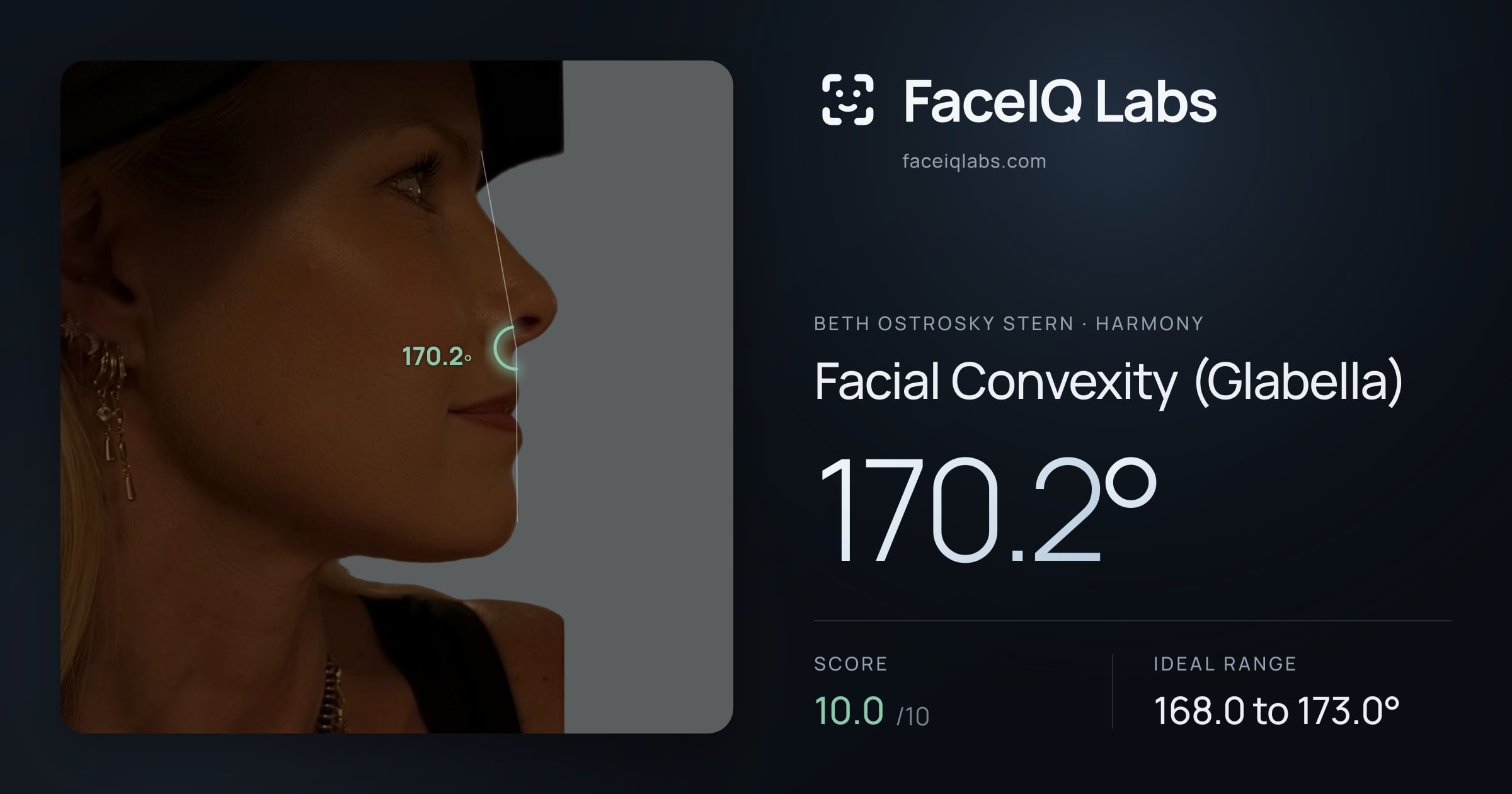Select the Facial Convexity (Glabella) heading

1109,382
